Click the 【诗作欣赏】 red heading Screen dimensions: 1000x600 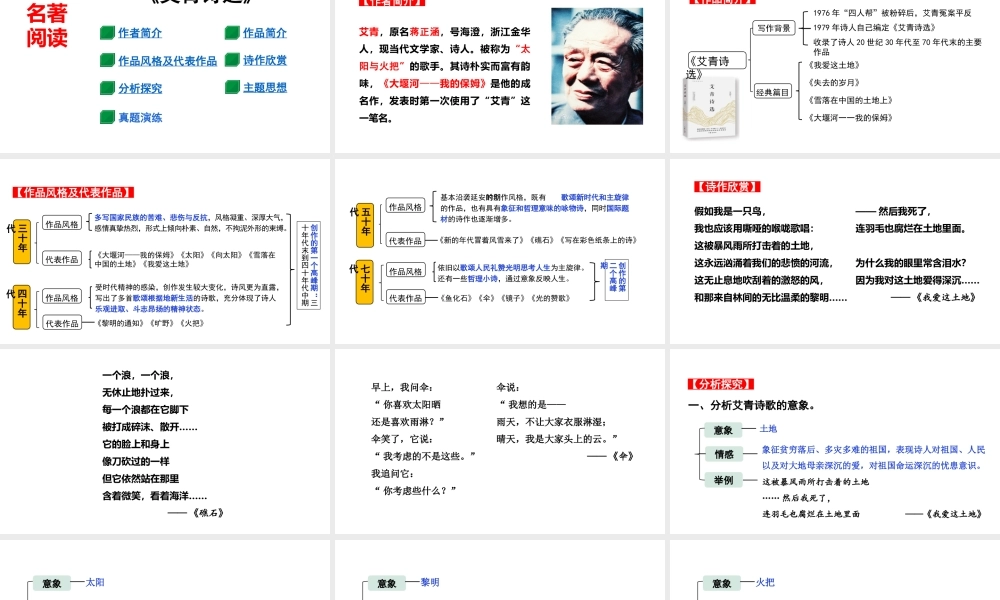coord(728,187)
